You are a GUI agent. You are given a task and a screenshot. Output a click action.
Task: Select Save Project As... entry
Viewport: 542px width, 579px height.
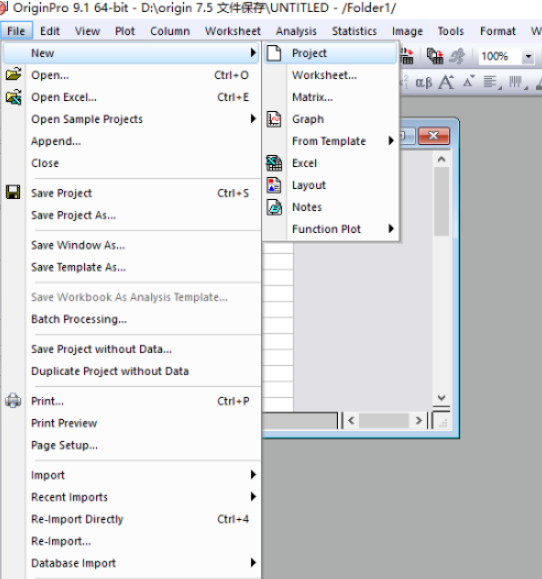132,215
